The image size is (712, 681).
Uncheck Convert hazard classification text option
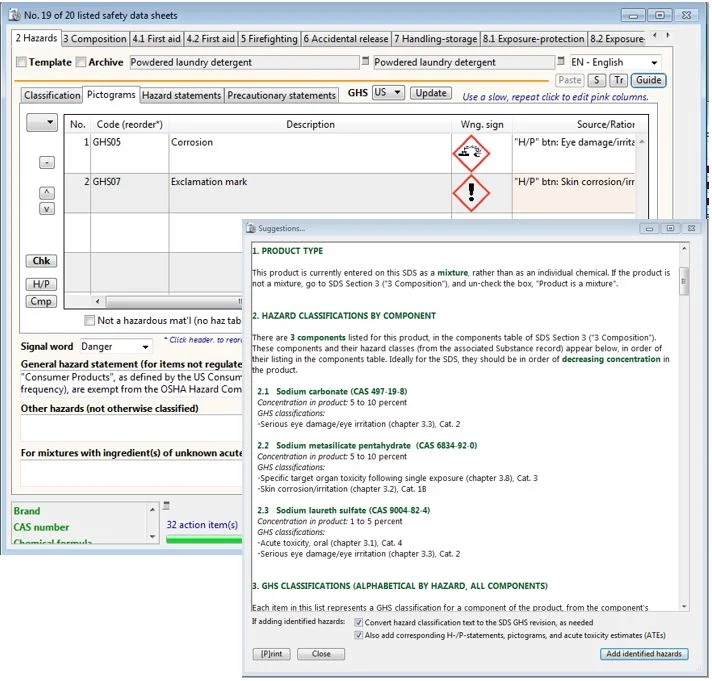click(359, 622)
